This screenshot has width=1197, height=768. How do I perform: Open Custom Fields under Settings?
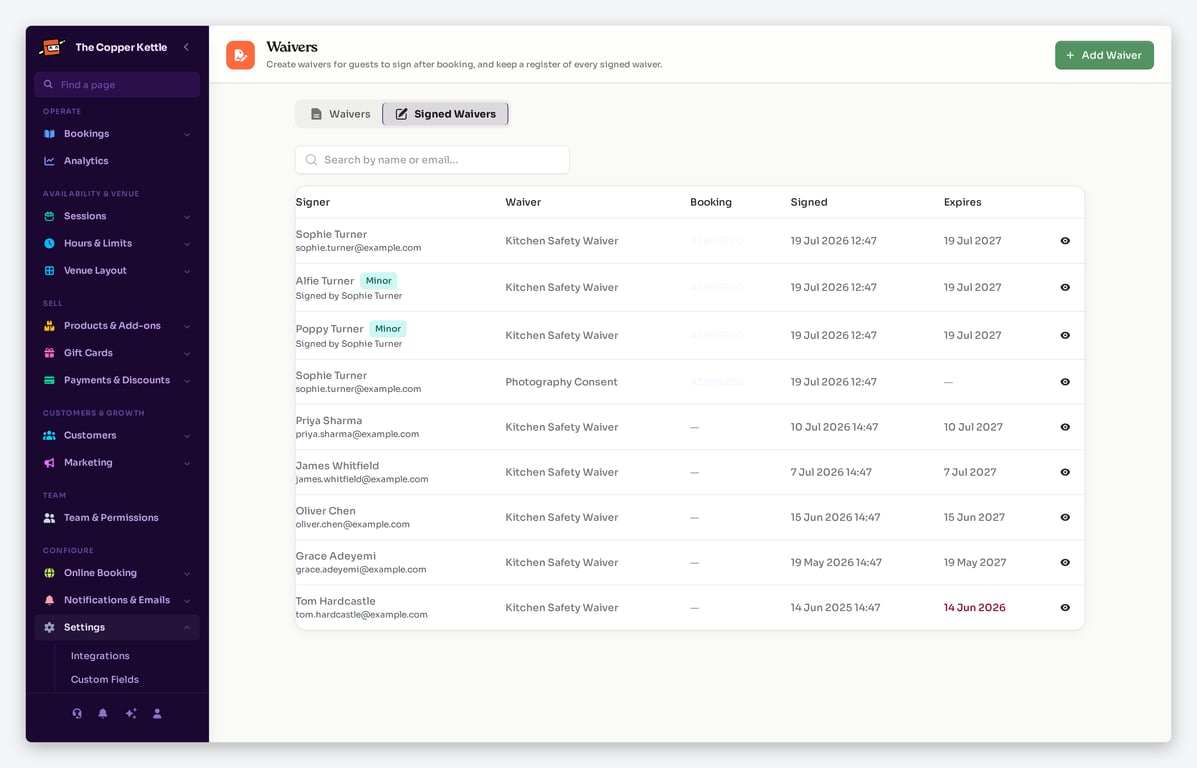tap(105, 679)
